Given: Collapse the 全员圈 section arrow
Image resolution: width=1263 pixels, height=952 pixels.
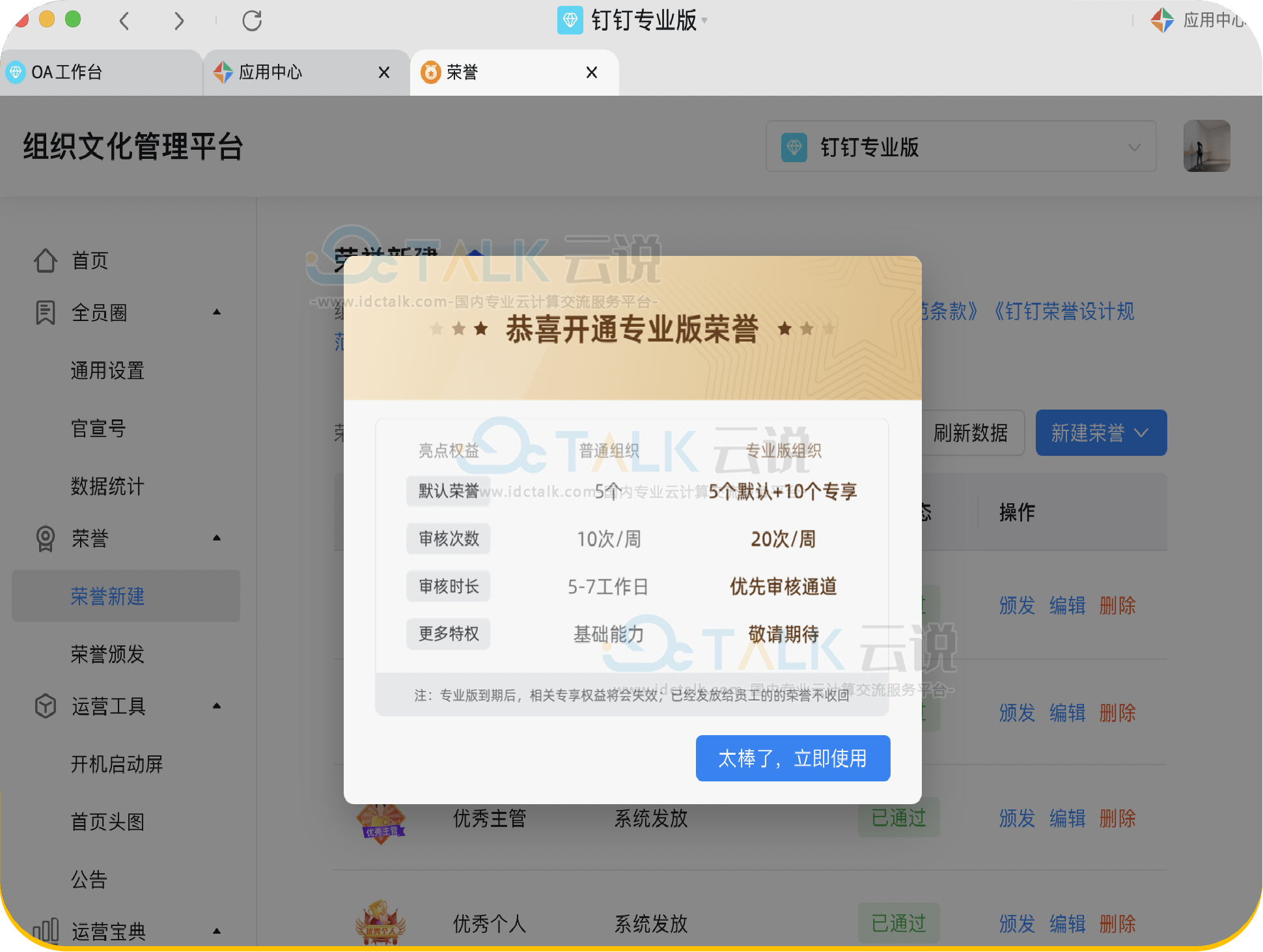Looking at the screenshot, I should click(217, 313).
